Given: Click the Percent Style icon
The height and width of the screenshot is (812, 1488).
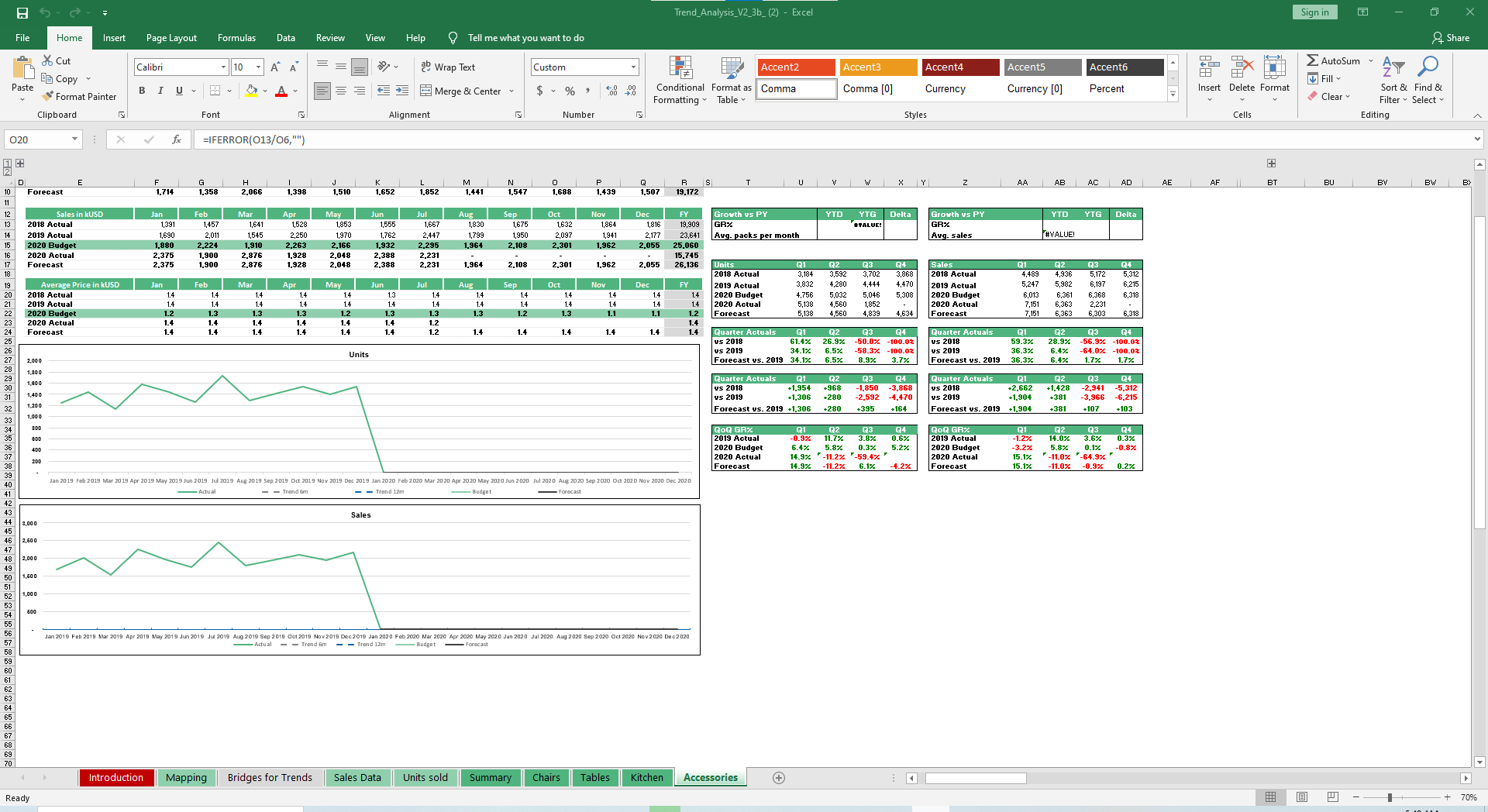Looking at the screenshot, I should 570,91.
